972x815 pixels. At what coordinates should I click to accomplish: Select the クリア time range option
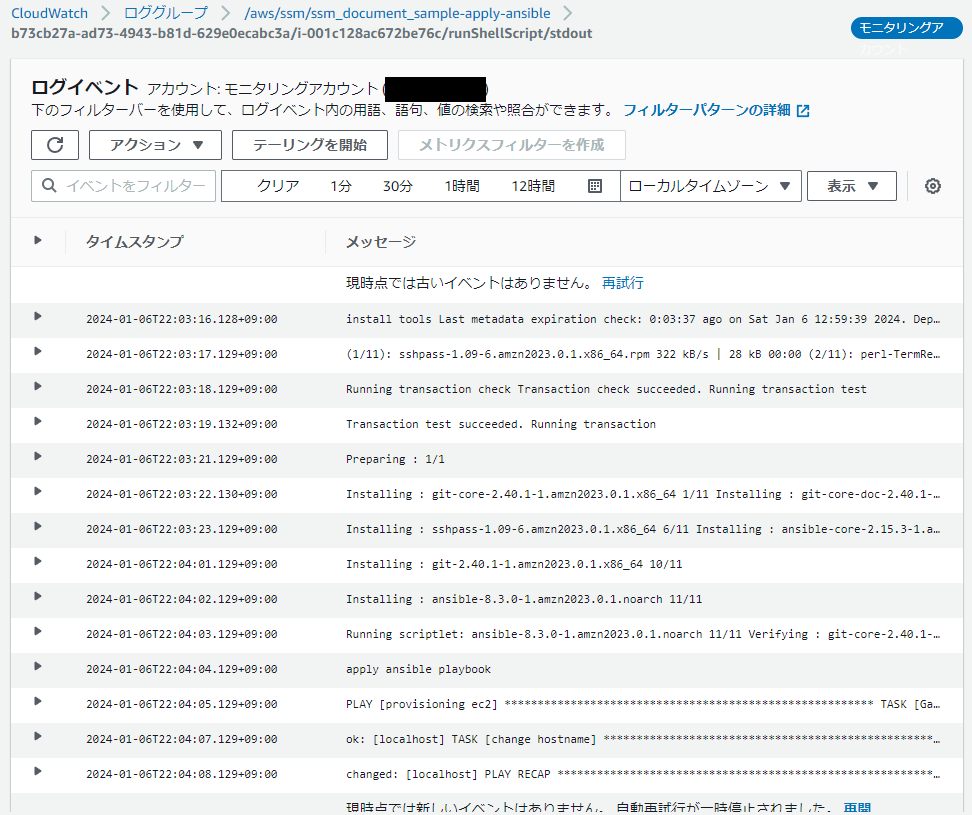pos(278,186)
